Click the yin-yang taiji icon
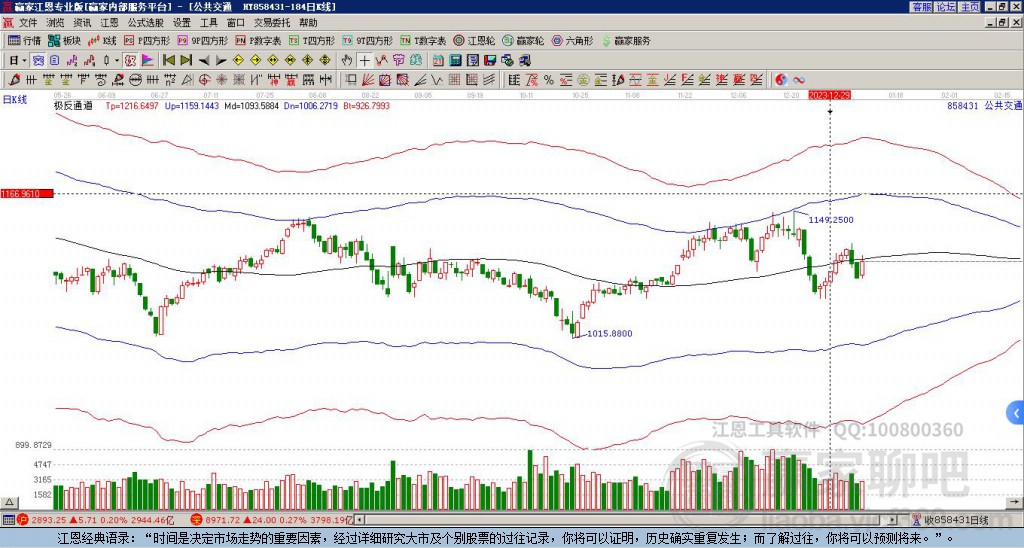This screenshot has width=1024, height=548. (781, 80)
